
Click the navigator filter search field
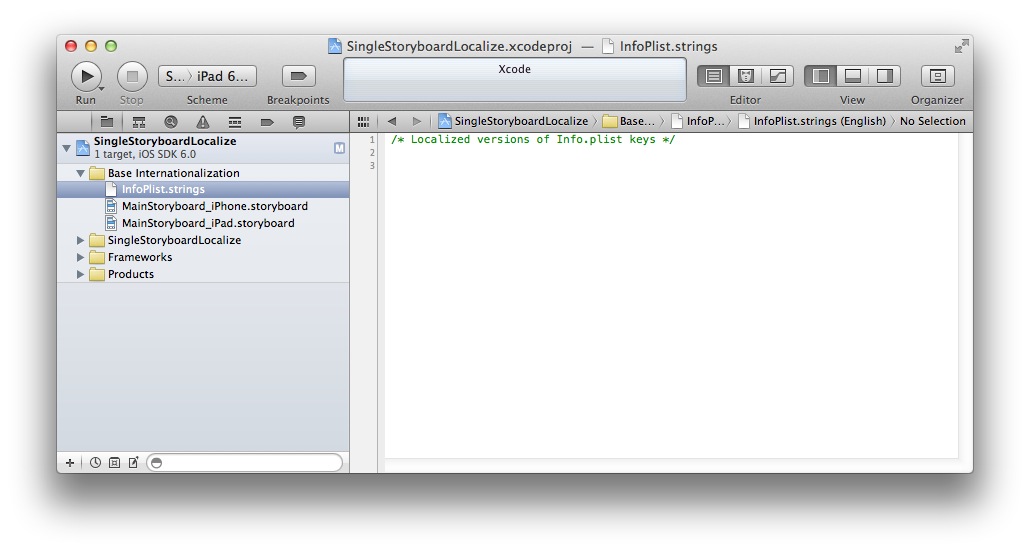point(244,463)
